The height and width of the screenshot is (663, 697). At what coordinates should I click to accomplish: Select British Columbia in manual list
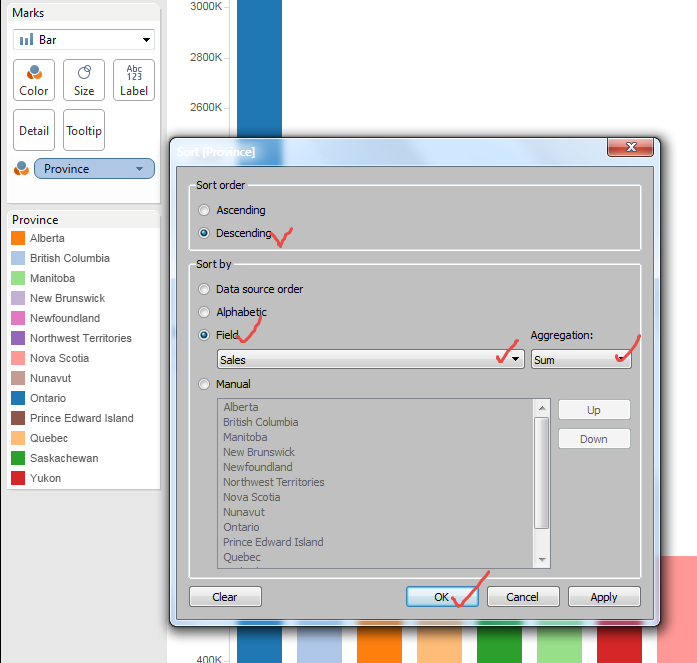pyautogui.click(x=260, y=422)
